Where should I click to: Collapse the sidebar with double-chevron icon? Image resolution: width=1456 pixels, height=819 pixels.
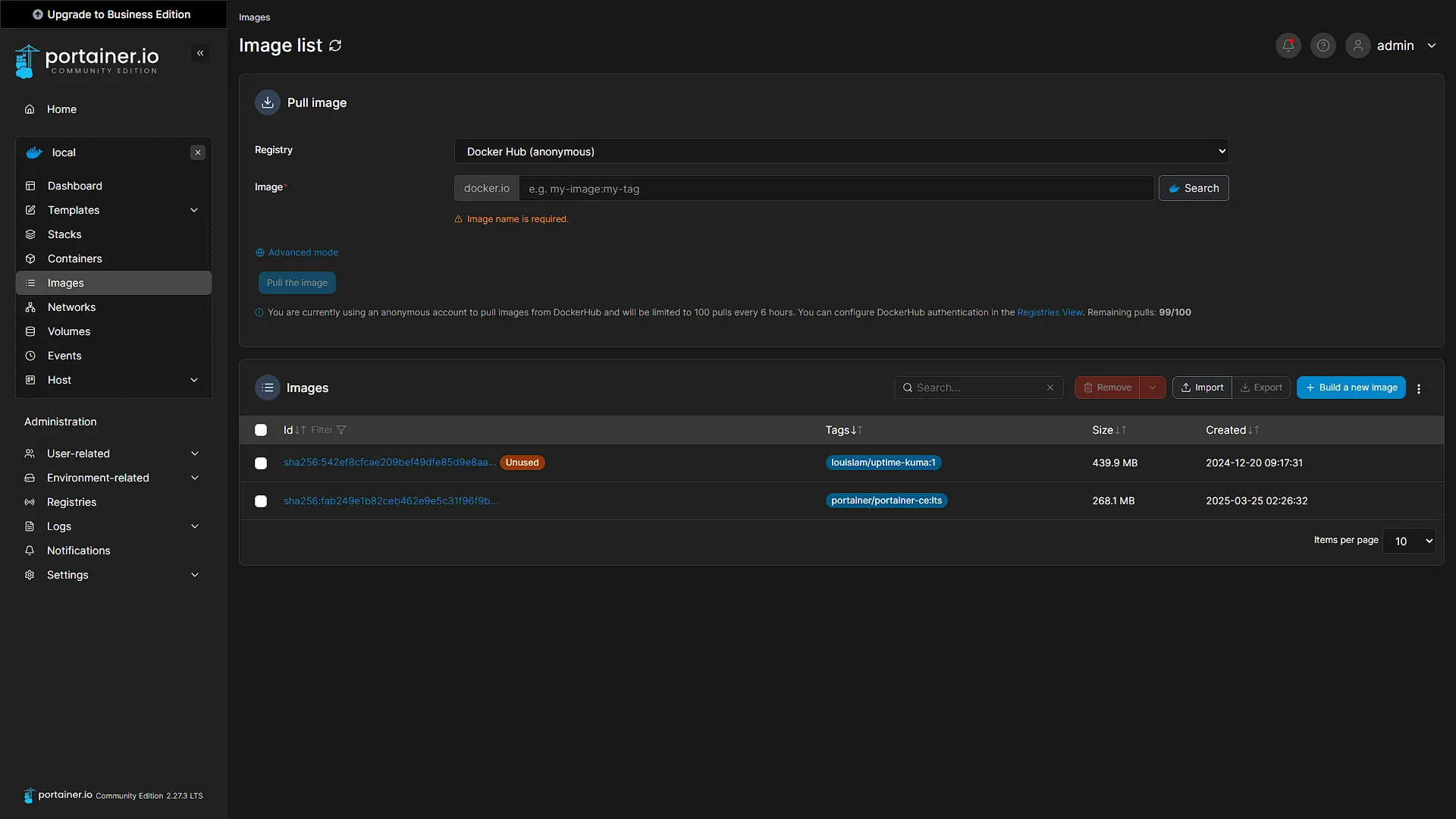[200, 53]
